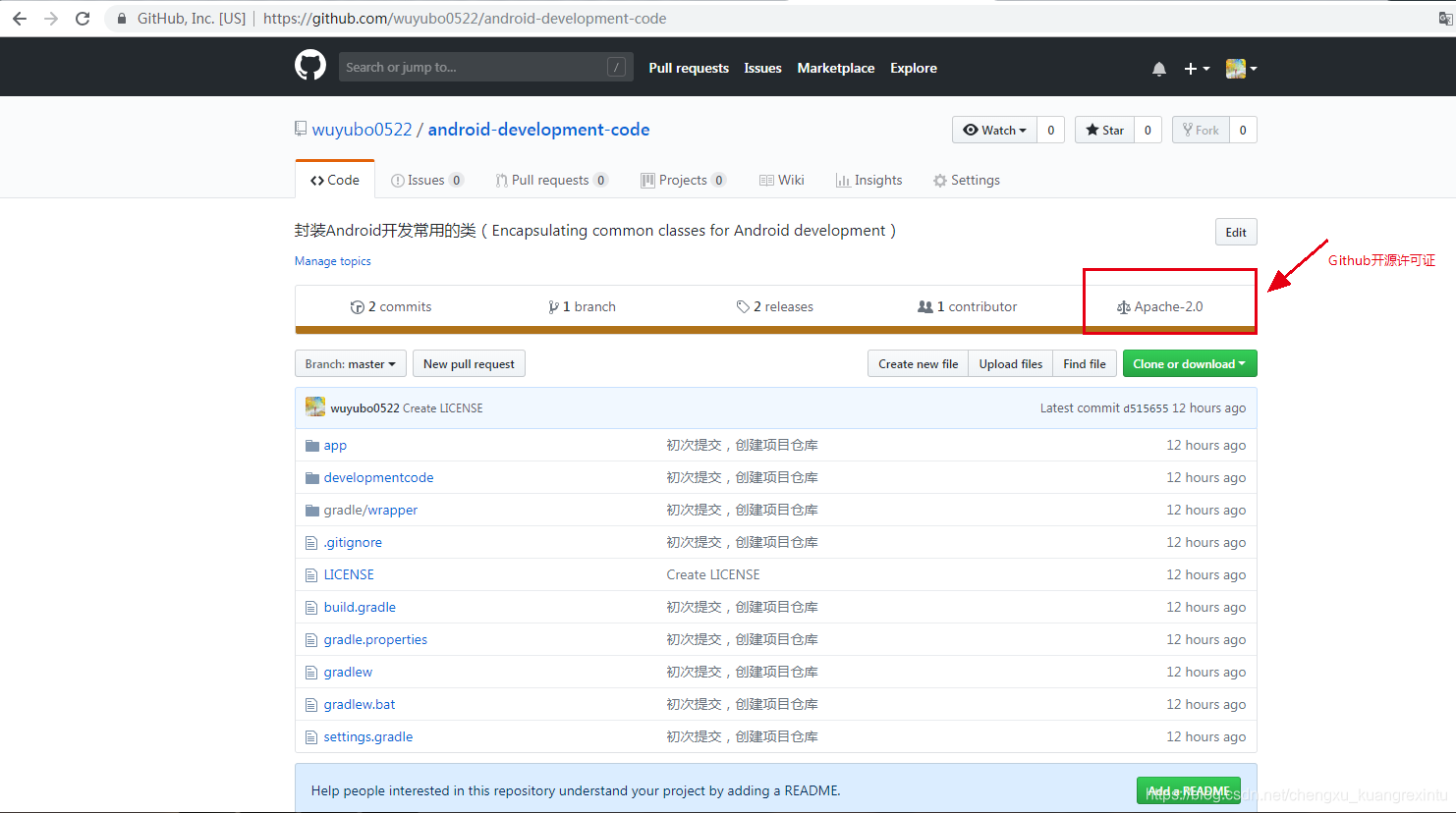Screen dimensions: 1456x813
Task: Click the browser address bar URL
Action: [x=465, y=19]
